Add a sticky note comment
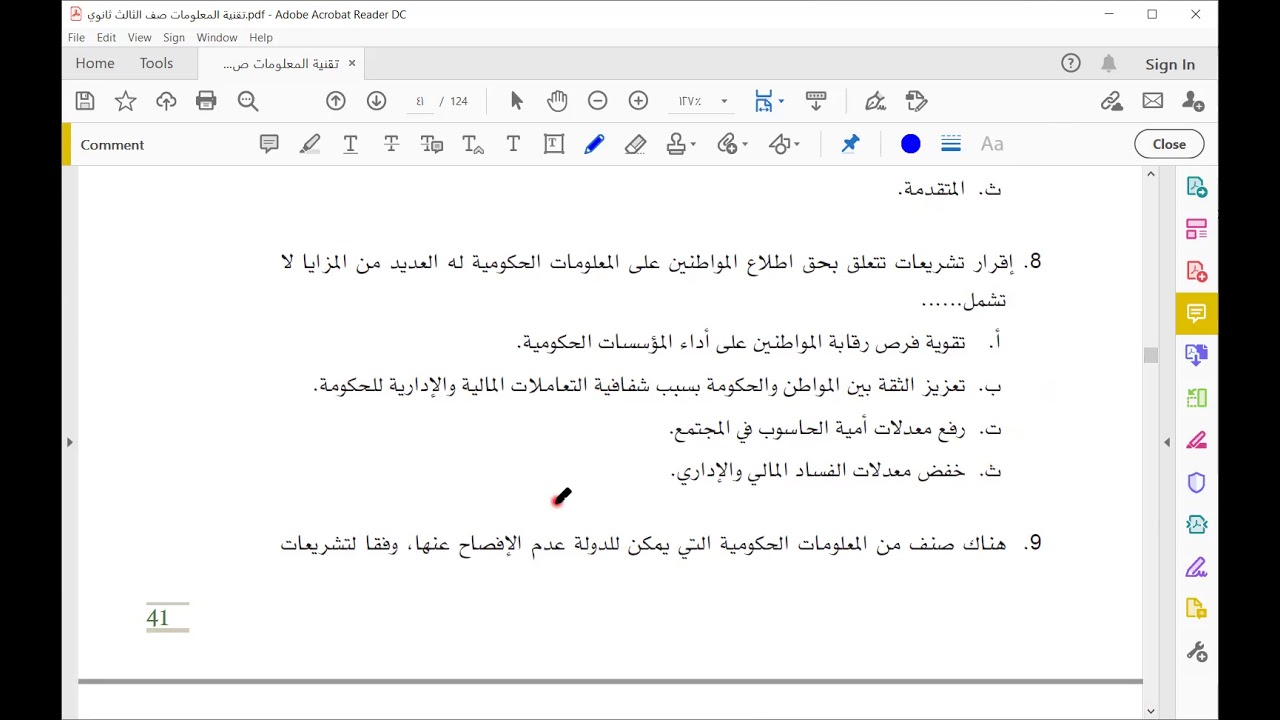 269,144
